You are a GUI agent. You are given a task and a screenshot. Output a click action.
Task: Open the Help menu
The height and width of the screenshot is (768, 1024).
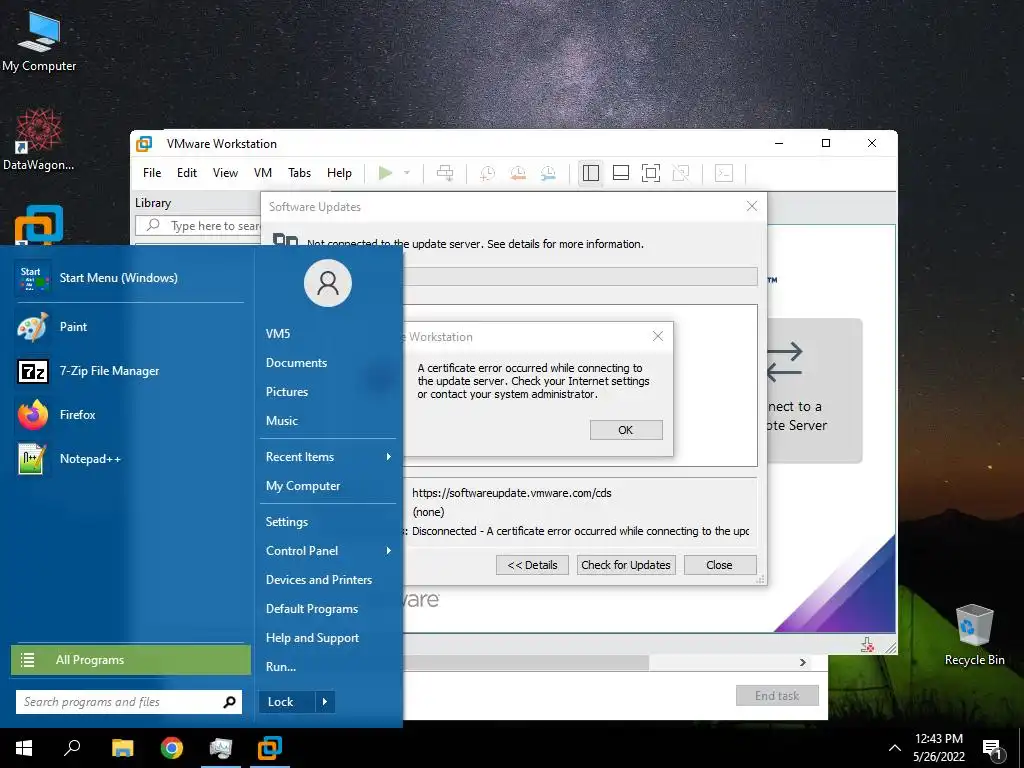[339, 173]
